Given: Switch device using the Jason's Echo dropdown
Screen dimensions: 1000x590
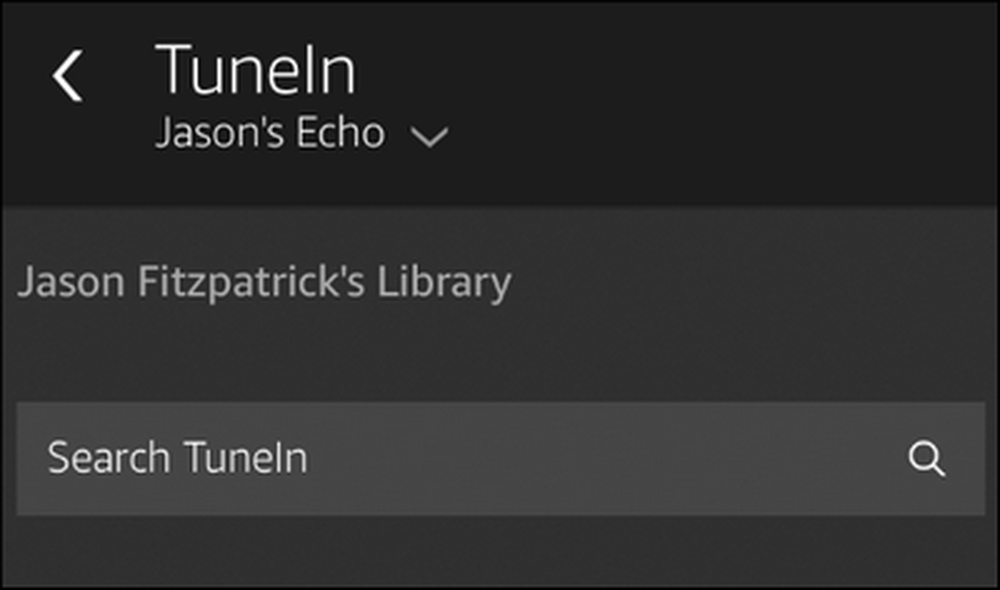Looking at the screenshot, I should click(302, 133).
